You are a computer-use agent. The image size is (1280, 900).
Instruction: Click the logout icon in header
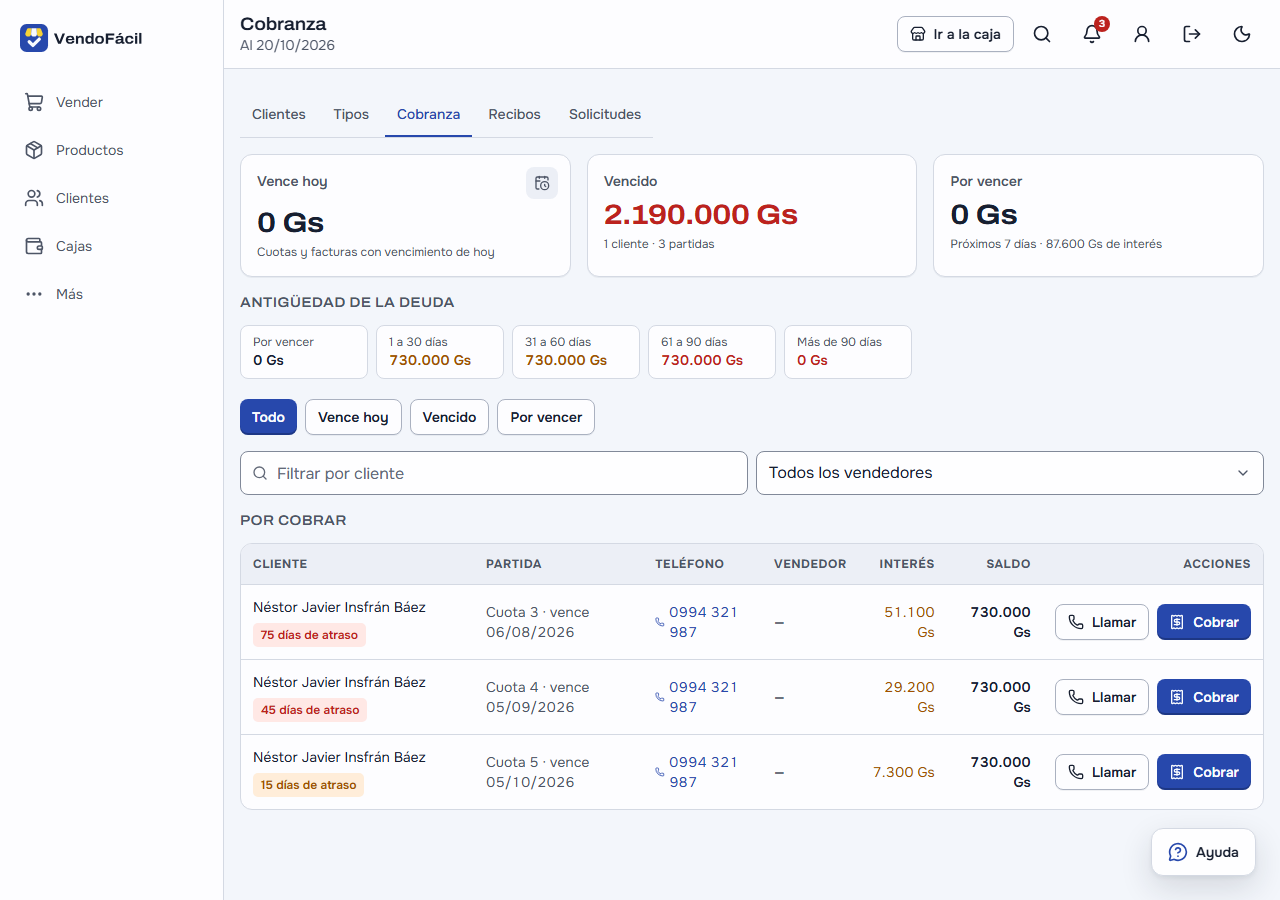(1192, 34)
